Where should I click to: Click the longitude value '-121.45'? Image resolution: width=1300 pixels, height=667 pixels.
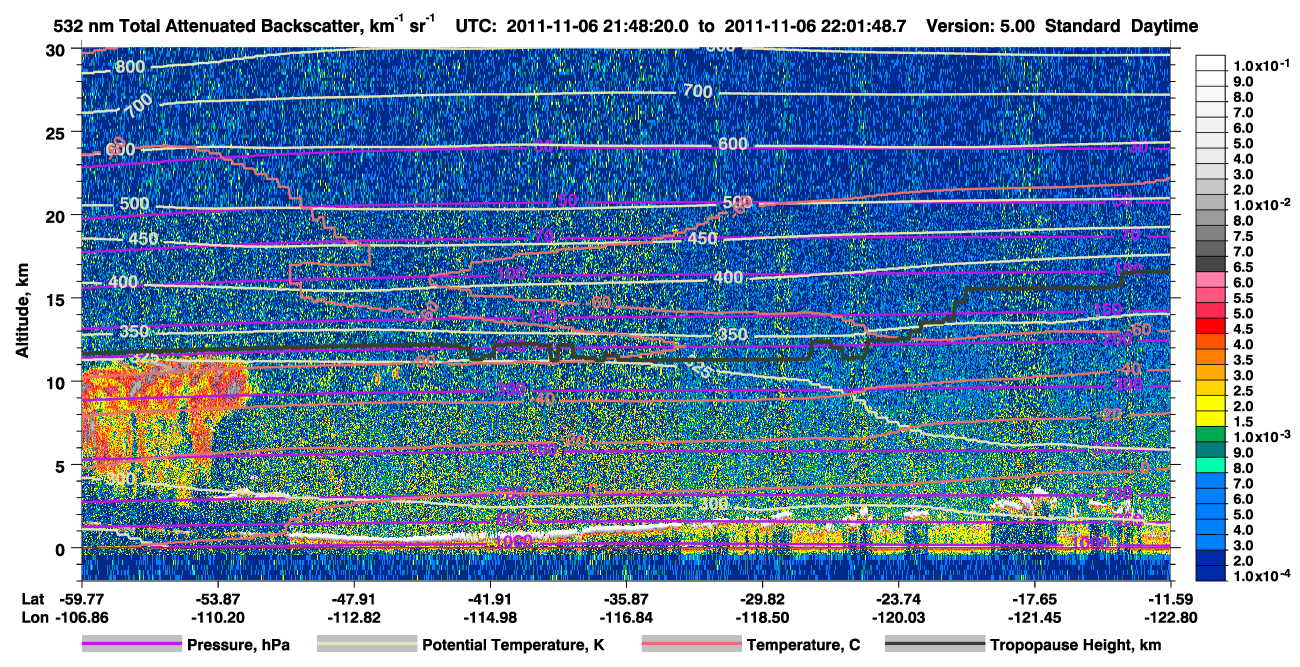[x=1034, y=618]
